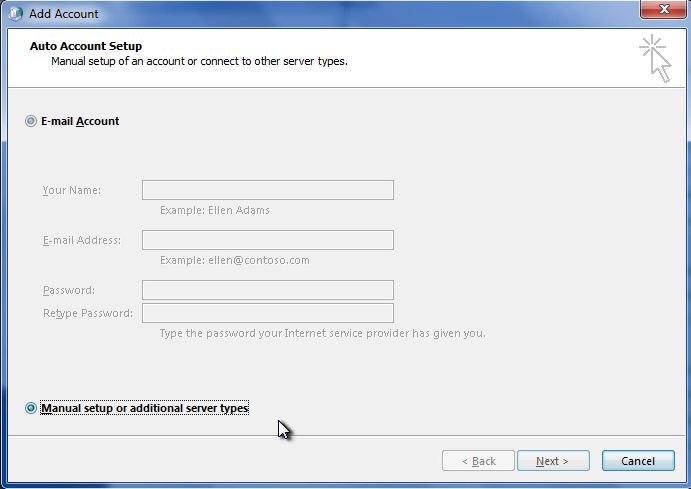The width and height of the screenshot is (691, 489).
Task: Click the greyed-out Back button
Action: (478, 461)
